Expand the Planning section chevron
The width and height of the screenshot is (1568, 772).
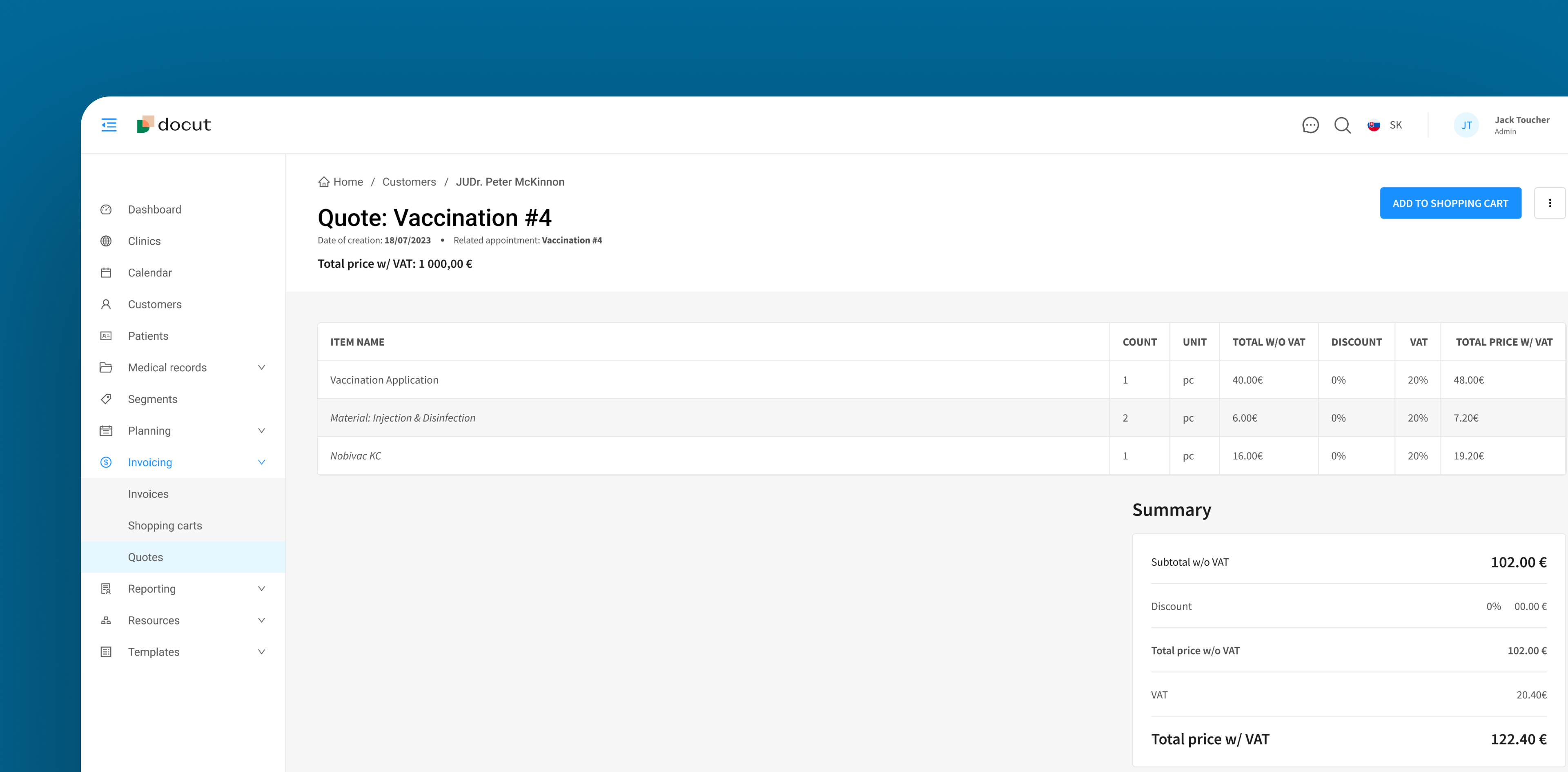pos(261,431)
